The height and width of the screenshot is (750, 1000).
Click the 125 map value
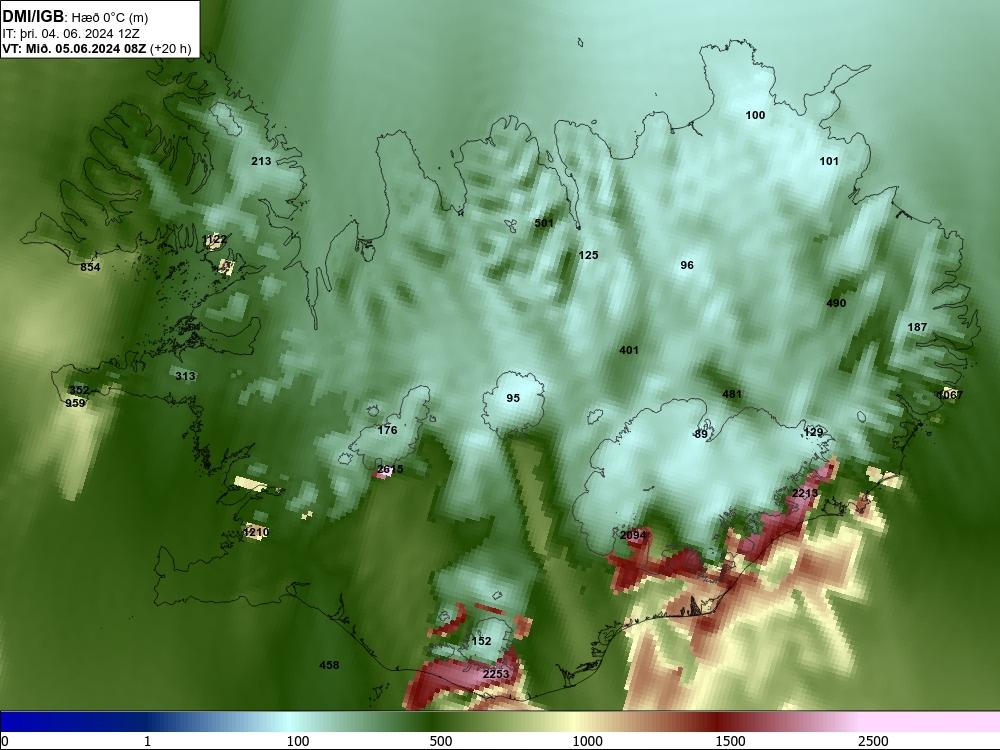[588, 255]
